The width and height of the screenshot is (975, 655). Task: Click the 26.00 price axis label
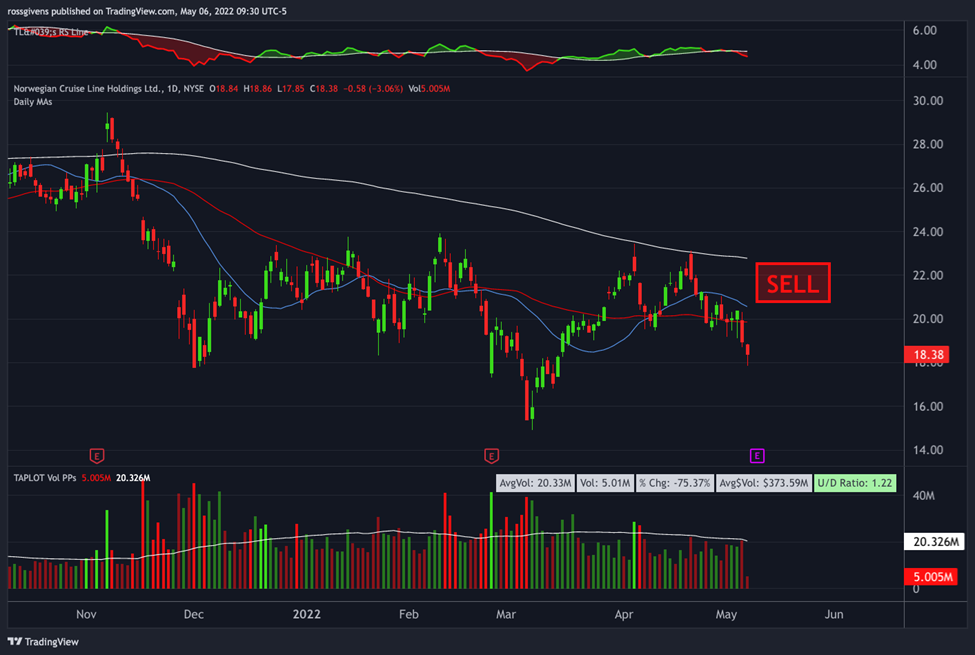[928, 188]
